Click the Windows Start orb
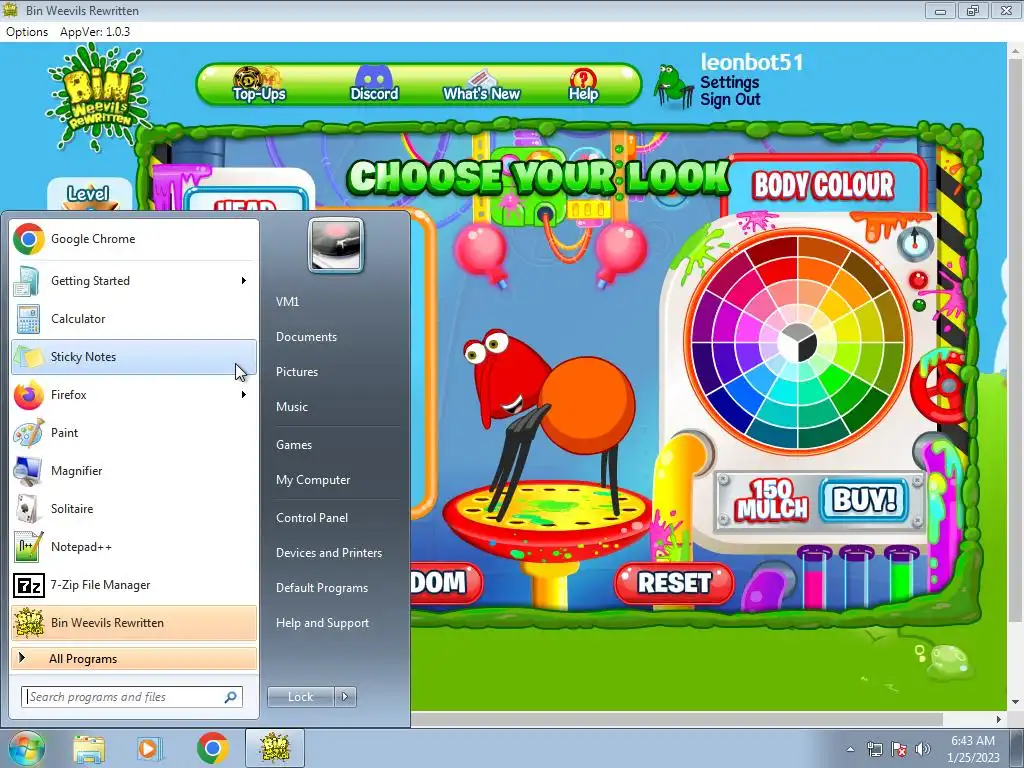The width and height of the screenshot is (1024, 768). point(26,748)
